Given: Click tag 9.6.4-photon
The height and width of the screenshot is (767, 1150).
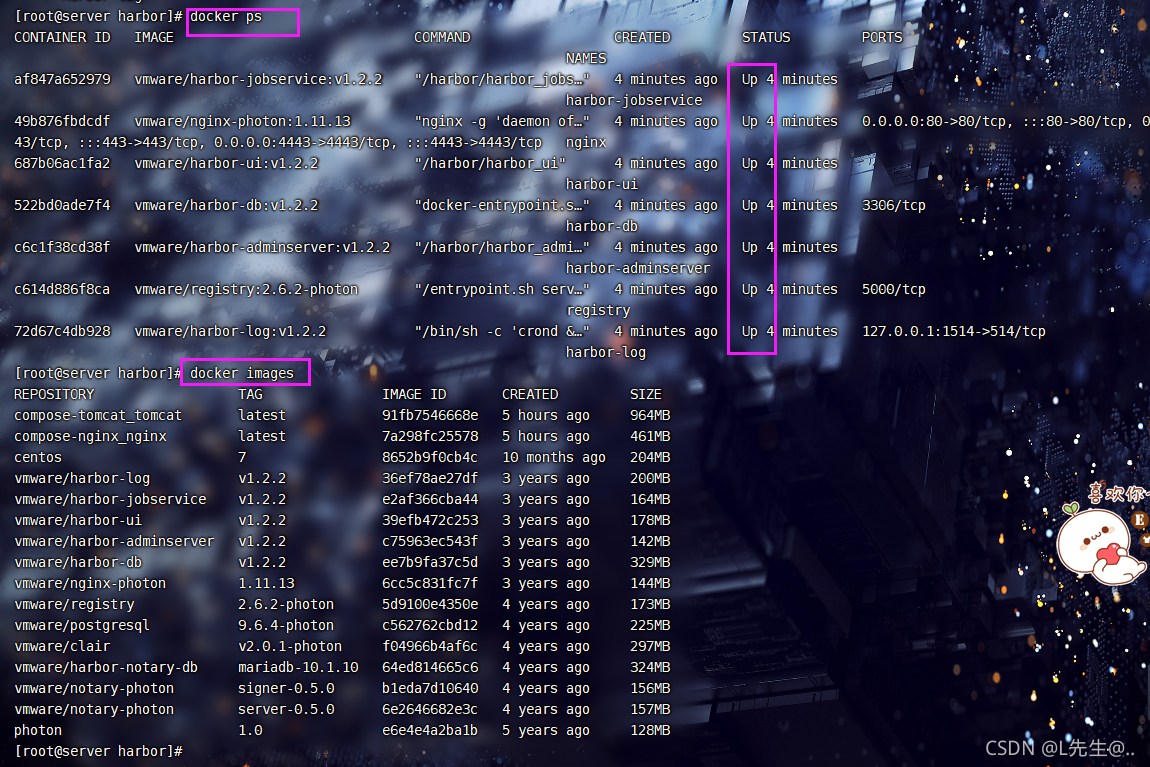Looking at the screenshot, I should [286, 625].
